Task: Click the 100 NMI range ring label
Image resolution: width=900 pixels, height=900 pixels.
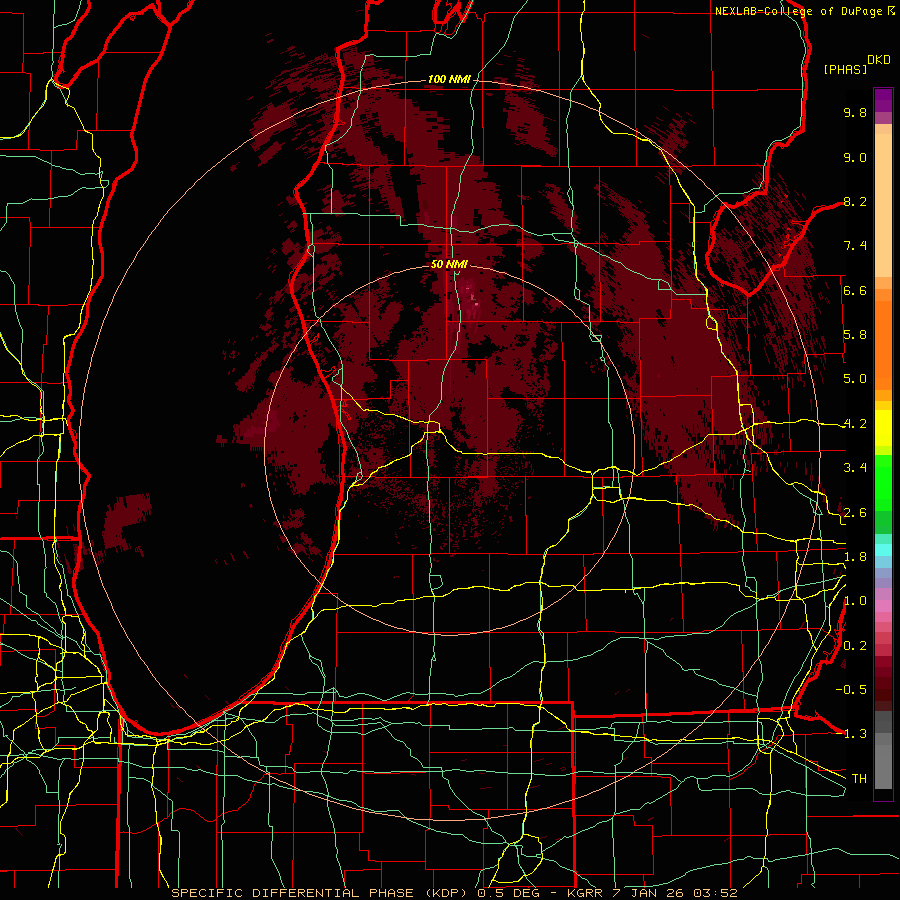Action: pyautogui.click(x=449, y=79)
